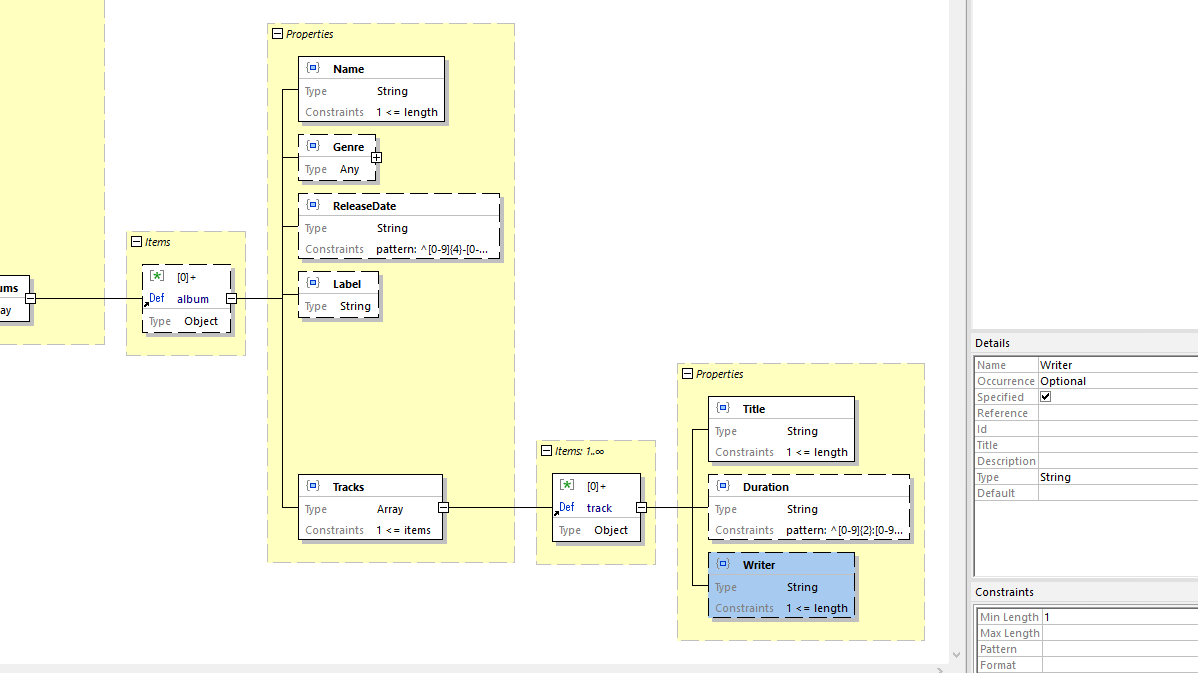1198x673 pixels.
Task: Click the object icon on the ReleaseDate node
Action: click(x=311, y=205)
